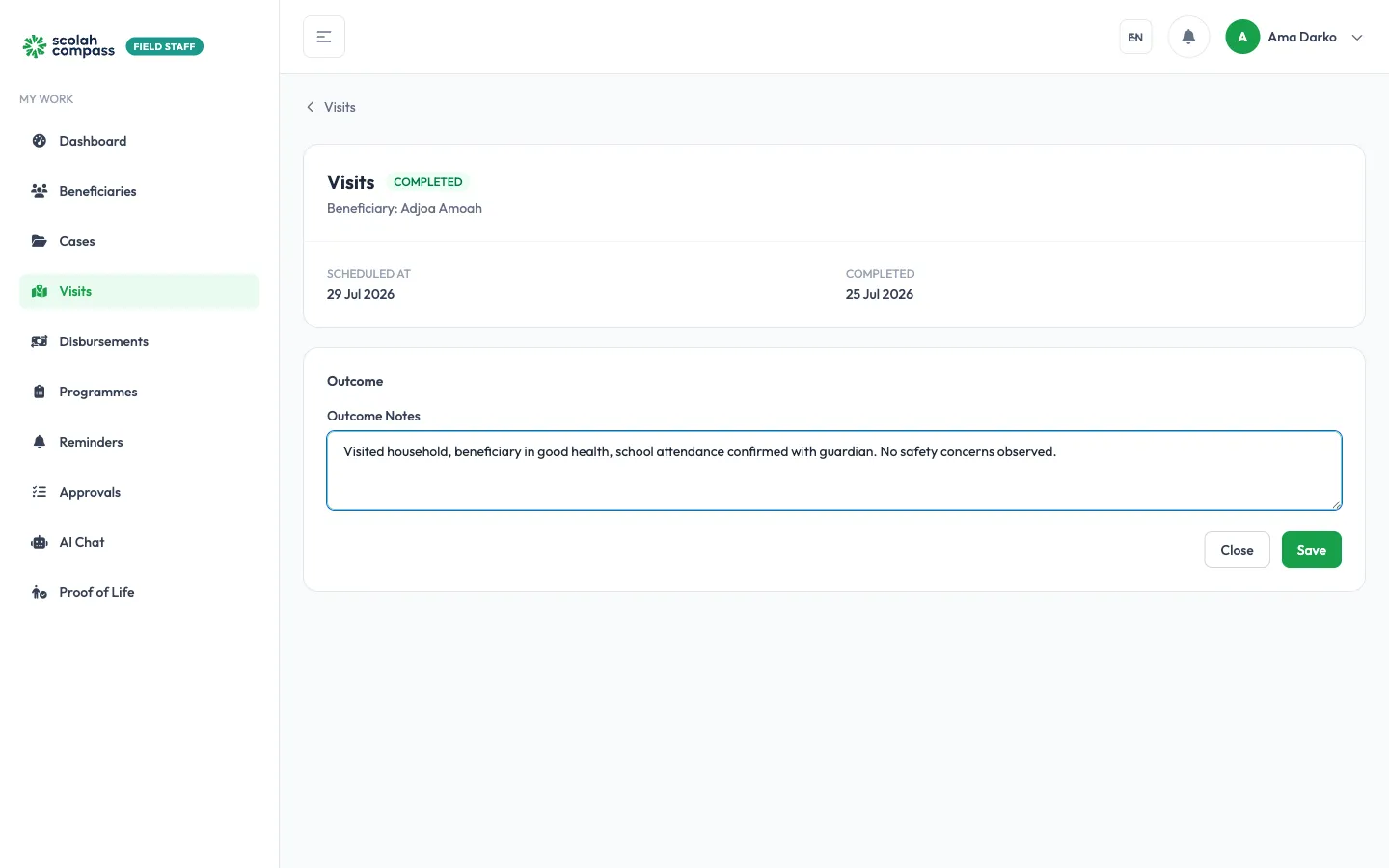Click inside the Outcome Notes text area
The width and height of the screenshot is (1389, 868).
point(834,471)
